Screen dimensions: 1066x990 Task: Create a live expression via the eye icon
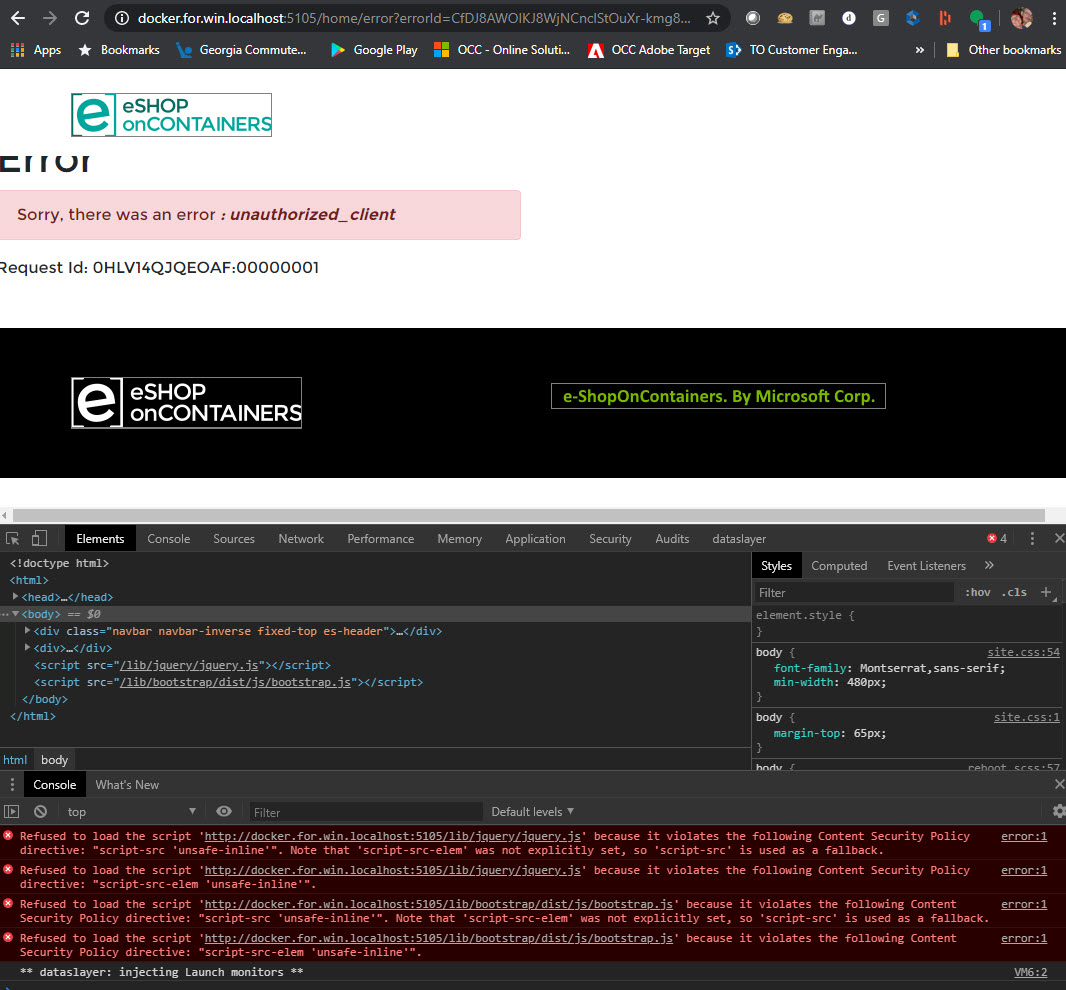coord(223,811)
